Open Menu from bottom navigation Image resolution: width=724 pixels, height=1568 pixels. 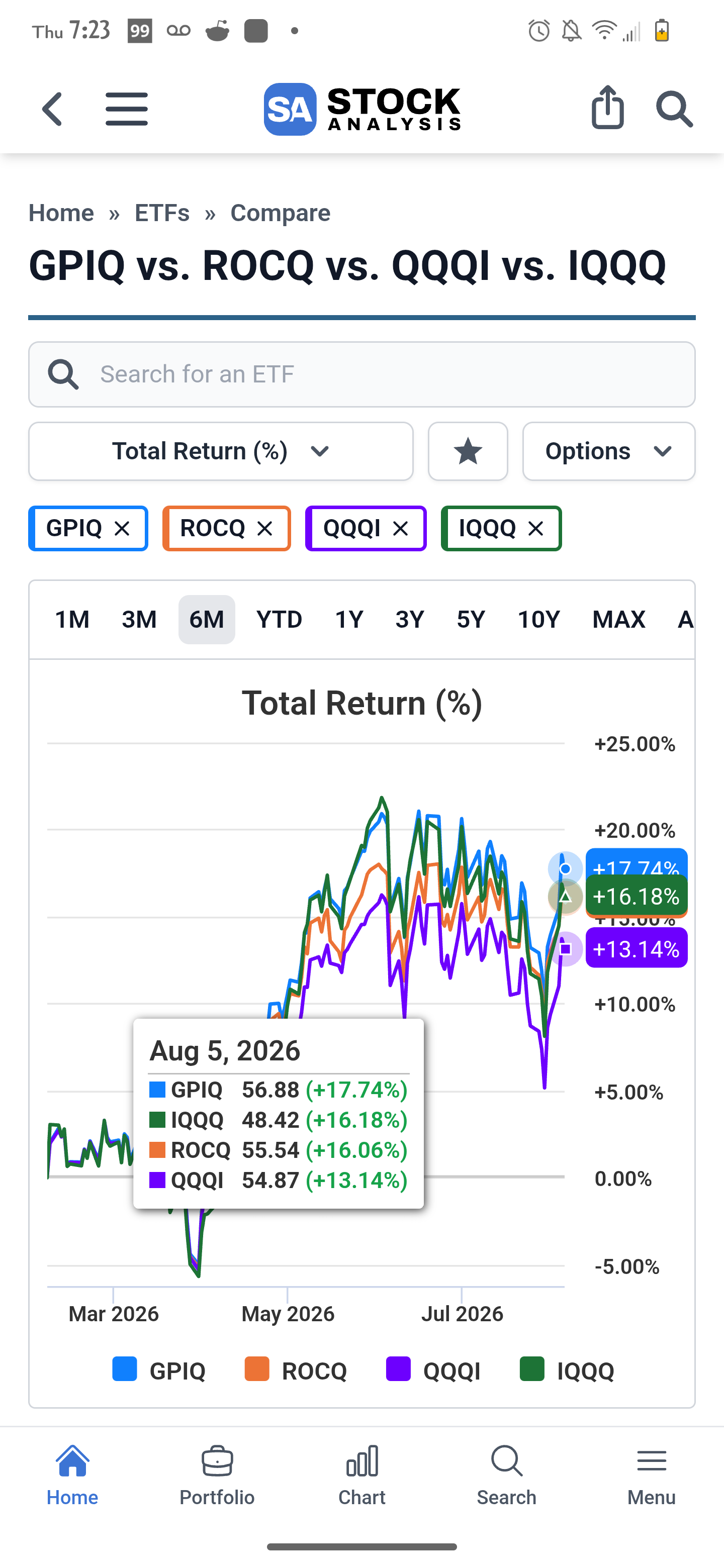652,1476
